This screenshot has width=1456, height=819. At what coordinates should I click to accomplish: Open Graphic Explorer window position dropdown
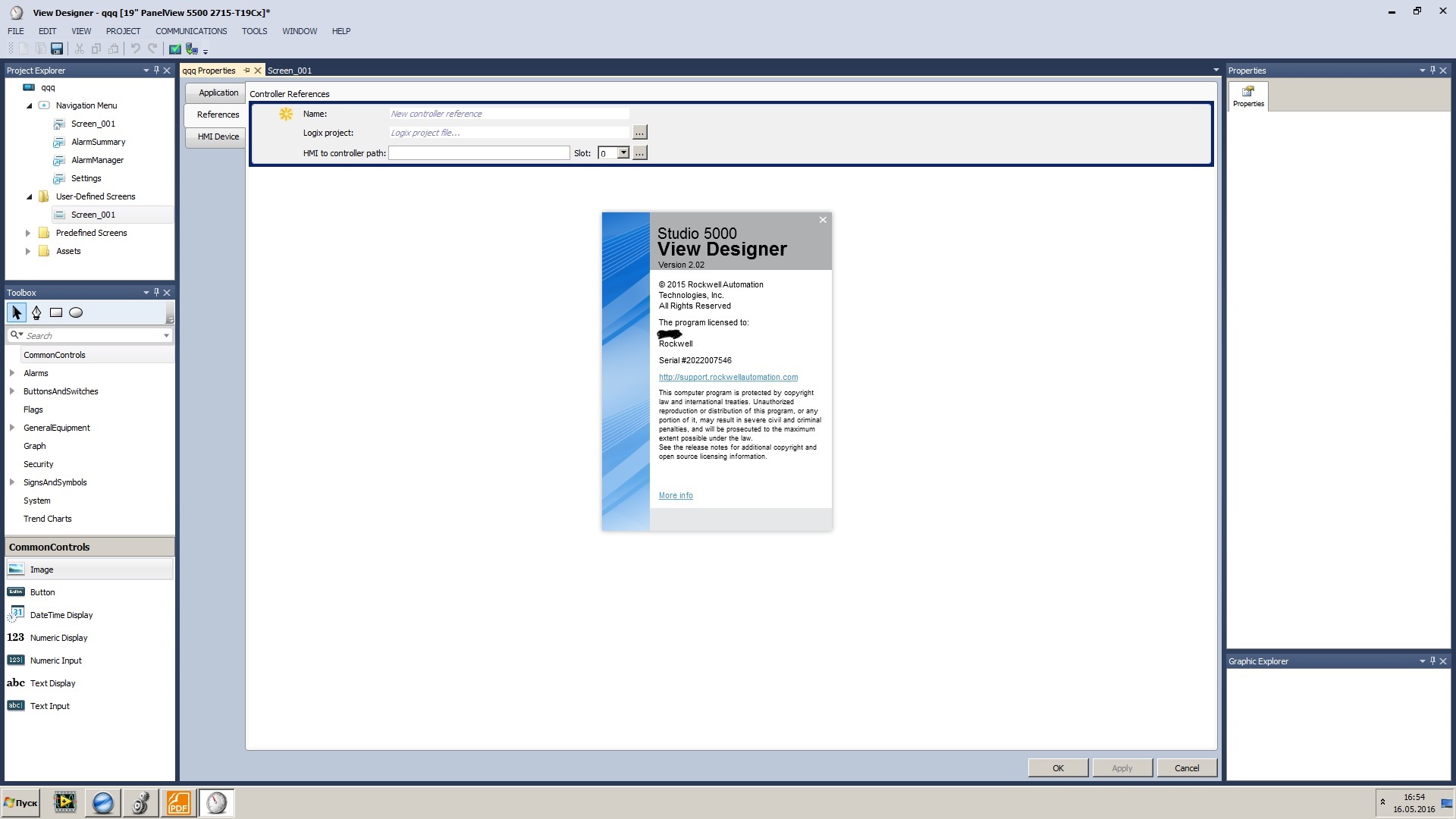point(1422,661)
